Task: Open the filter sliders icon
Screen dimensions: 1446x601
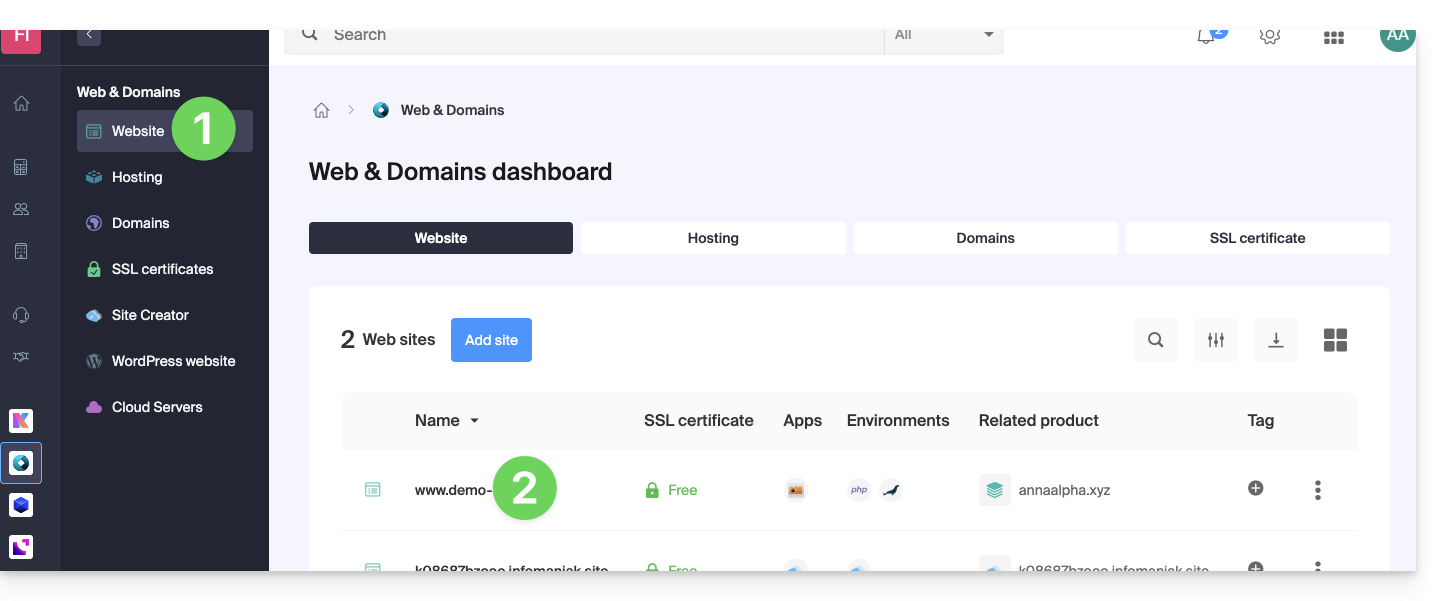Action: pos(1216,340)
